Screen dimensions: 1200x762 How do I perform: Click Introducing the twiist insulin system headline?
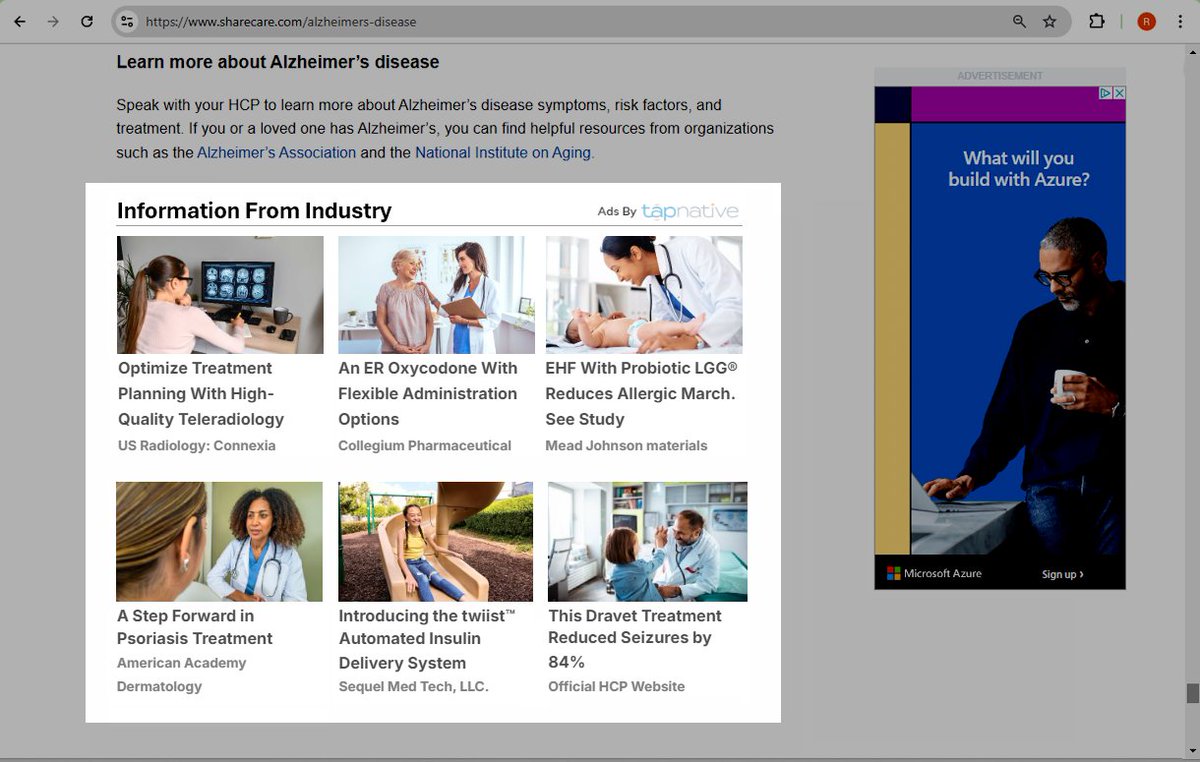427,639
